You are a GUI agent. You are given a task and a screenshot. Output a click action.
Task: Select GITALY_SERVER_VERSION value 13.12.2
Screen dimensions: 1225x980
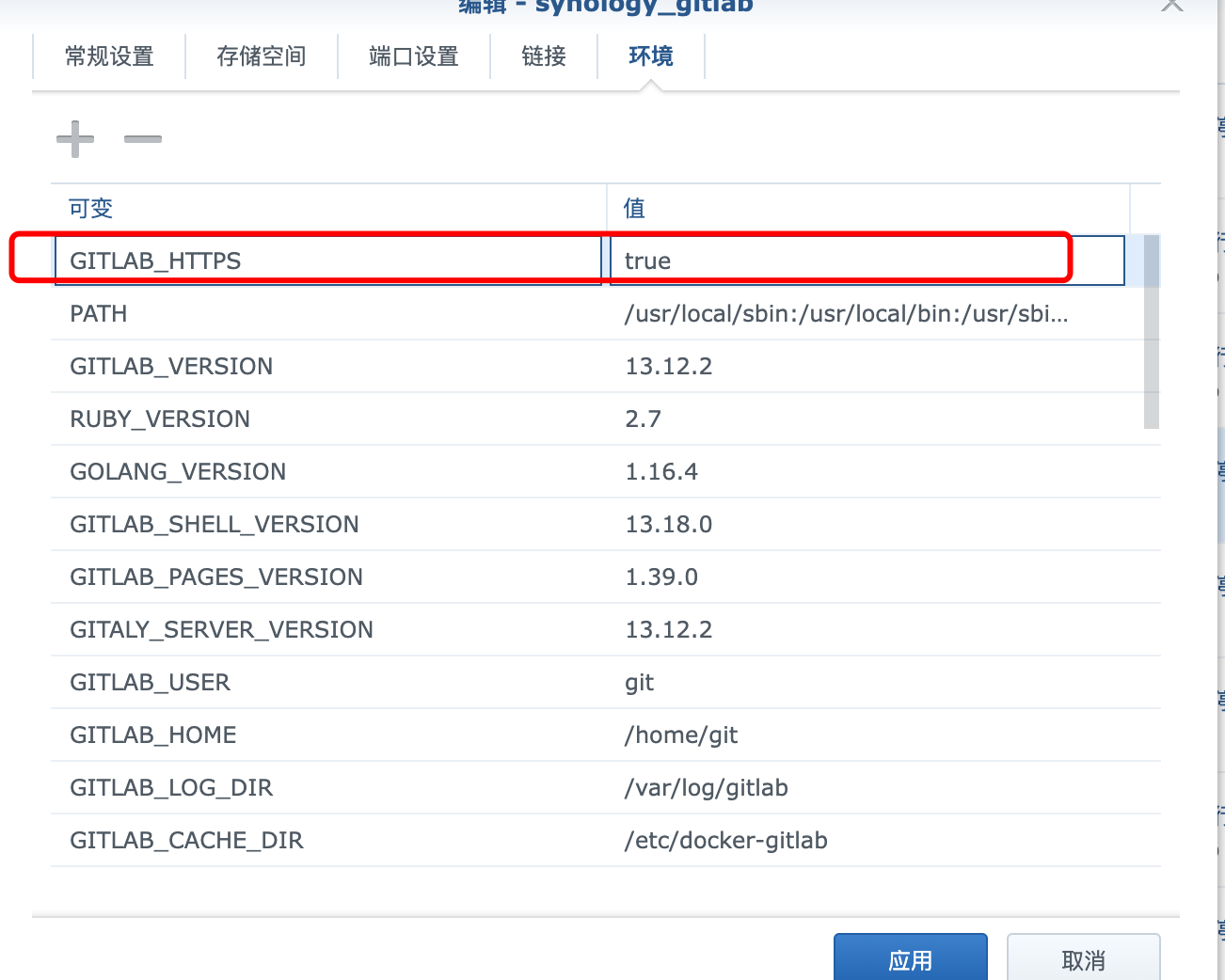pos(669,629)
